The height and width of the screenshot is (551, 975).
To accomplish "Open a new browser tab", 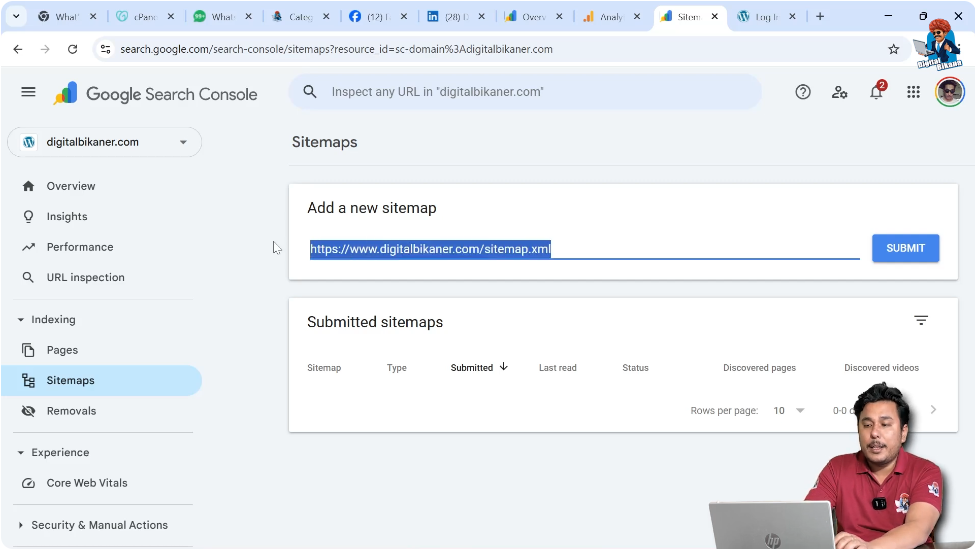I will [x=820, y=17].
